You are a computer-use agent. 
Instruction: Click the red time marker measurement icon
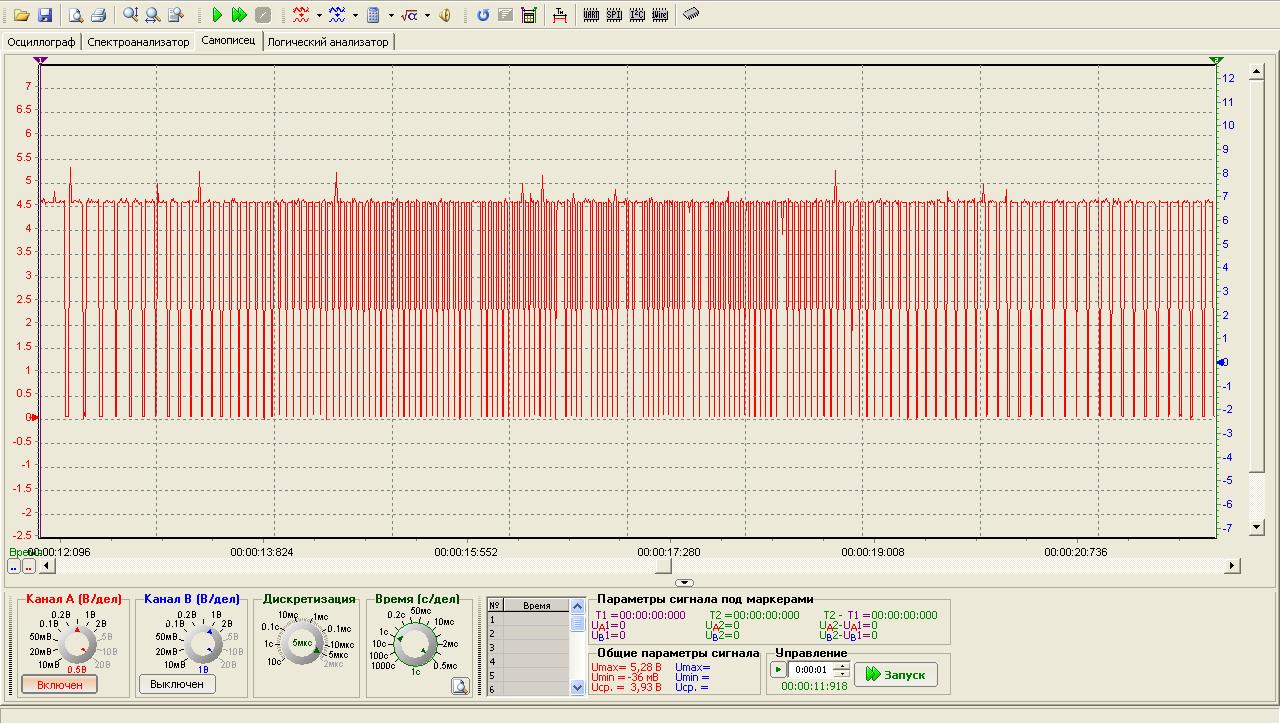[x=559, y=15]
